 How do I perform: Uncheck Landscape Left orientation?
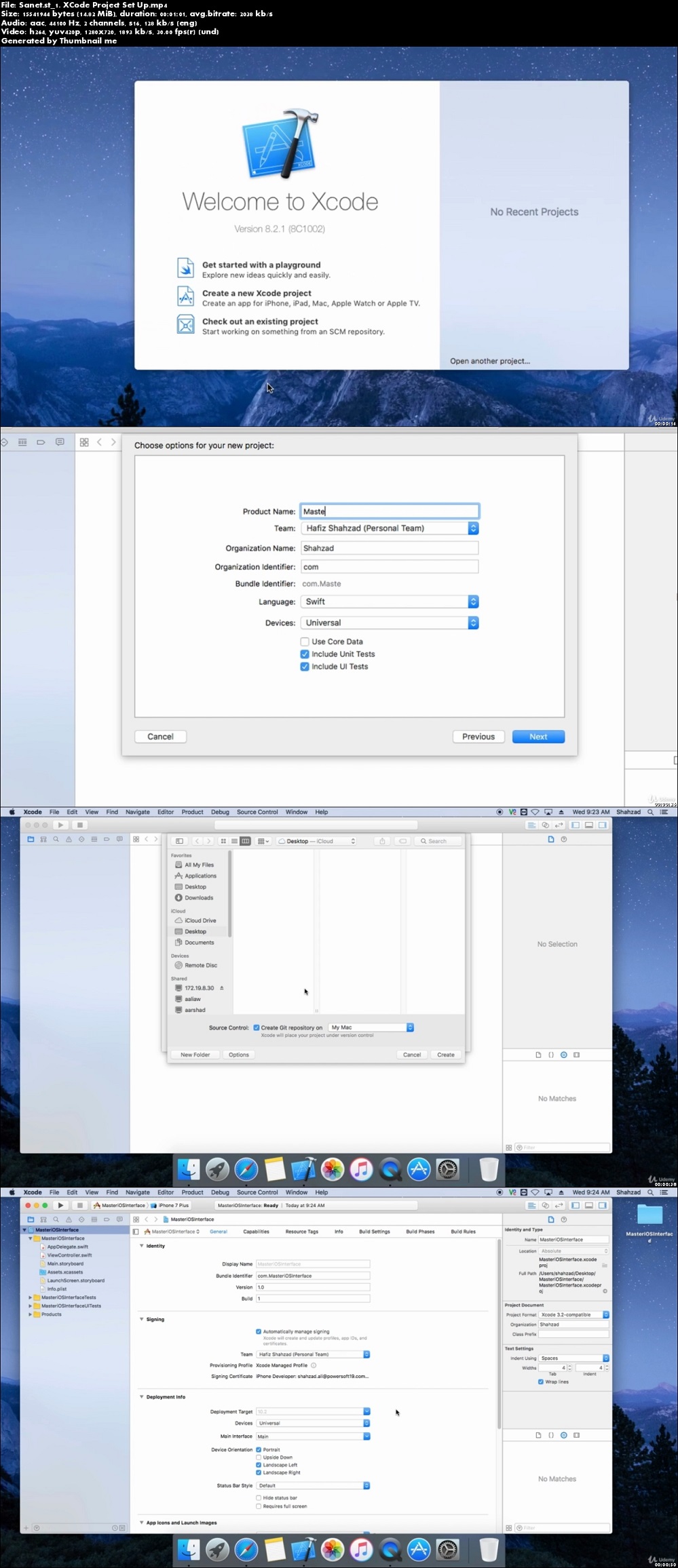(259, 1464)
